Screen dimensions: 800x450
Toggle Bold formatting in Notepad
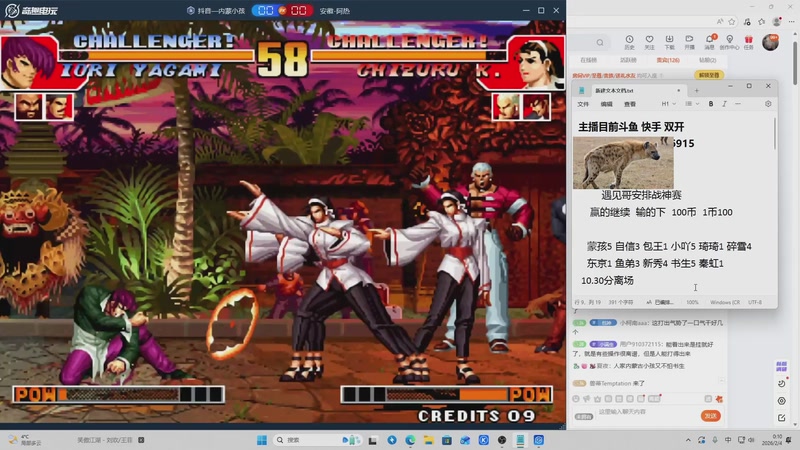[711, 104]
